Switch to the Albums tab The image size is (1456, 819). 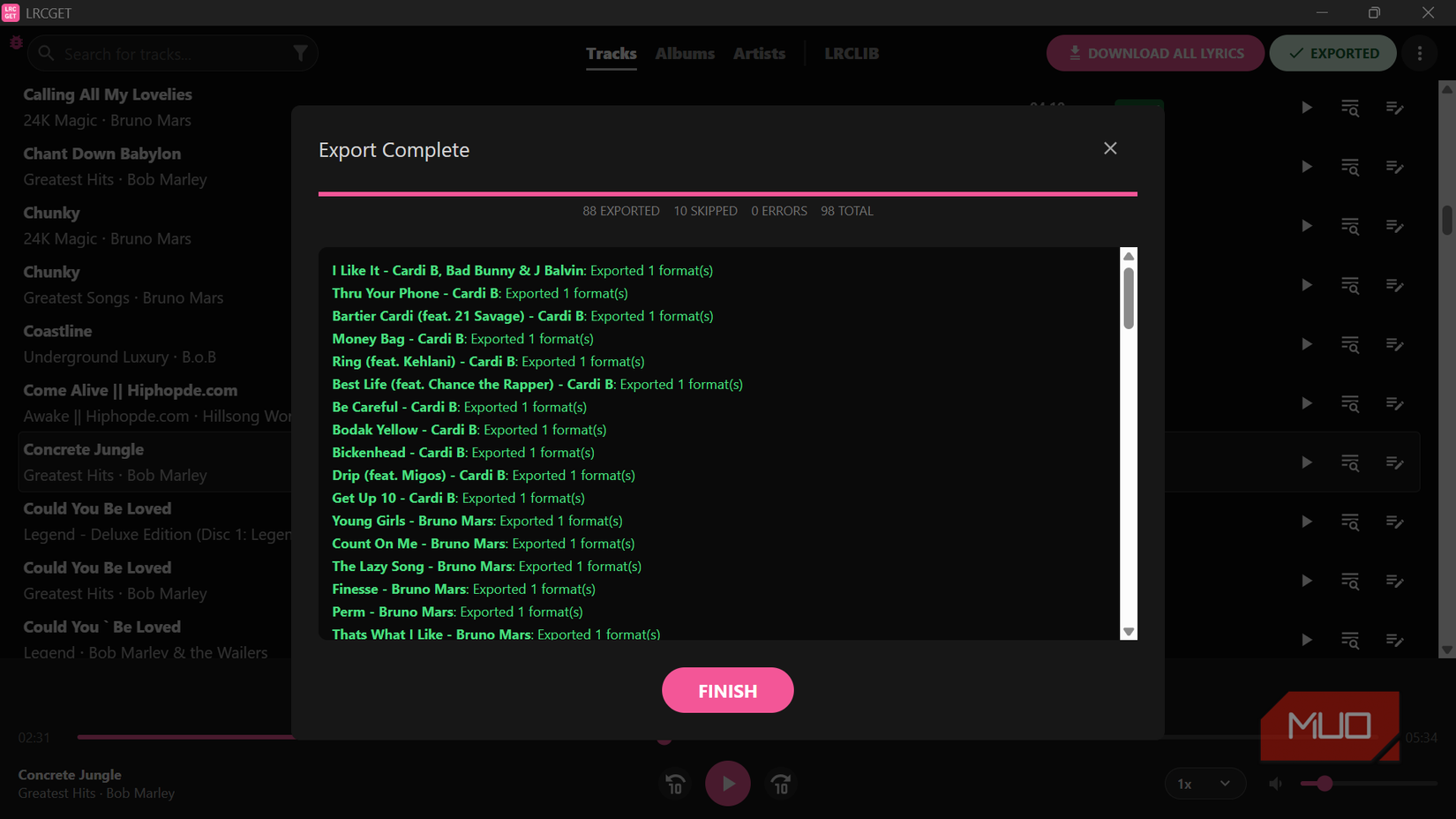[x=685, y=54]
